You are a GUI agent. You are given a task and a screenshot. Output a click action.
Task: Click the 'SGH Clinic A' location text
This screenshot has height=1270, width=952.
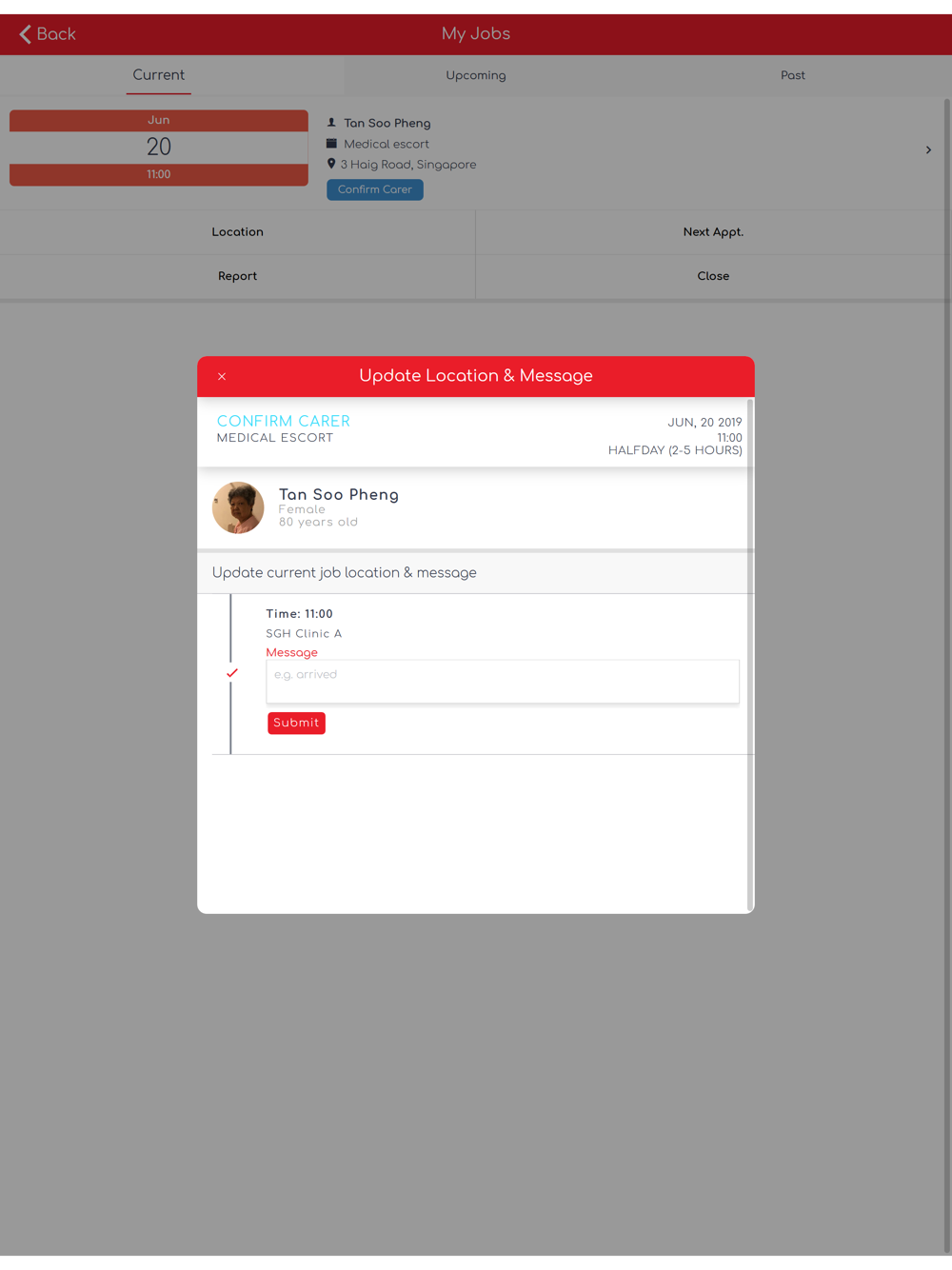[x=304, y=633]
